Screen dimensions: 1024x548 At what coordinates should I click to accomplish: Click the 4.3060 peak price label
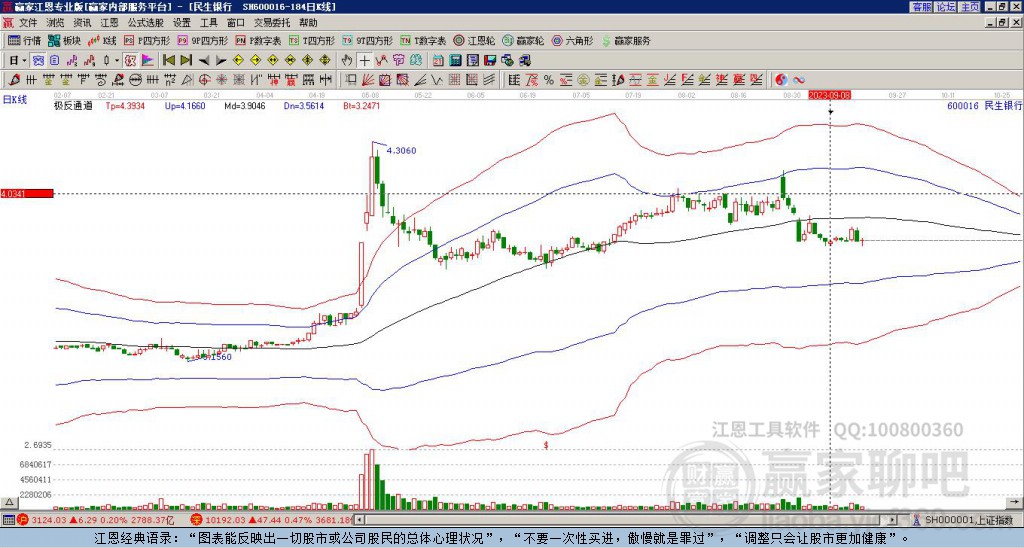pos(402,151)
